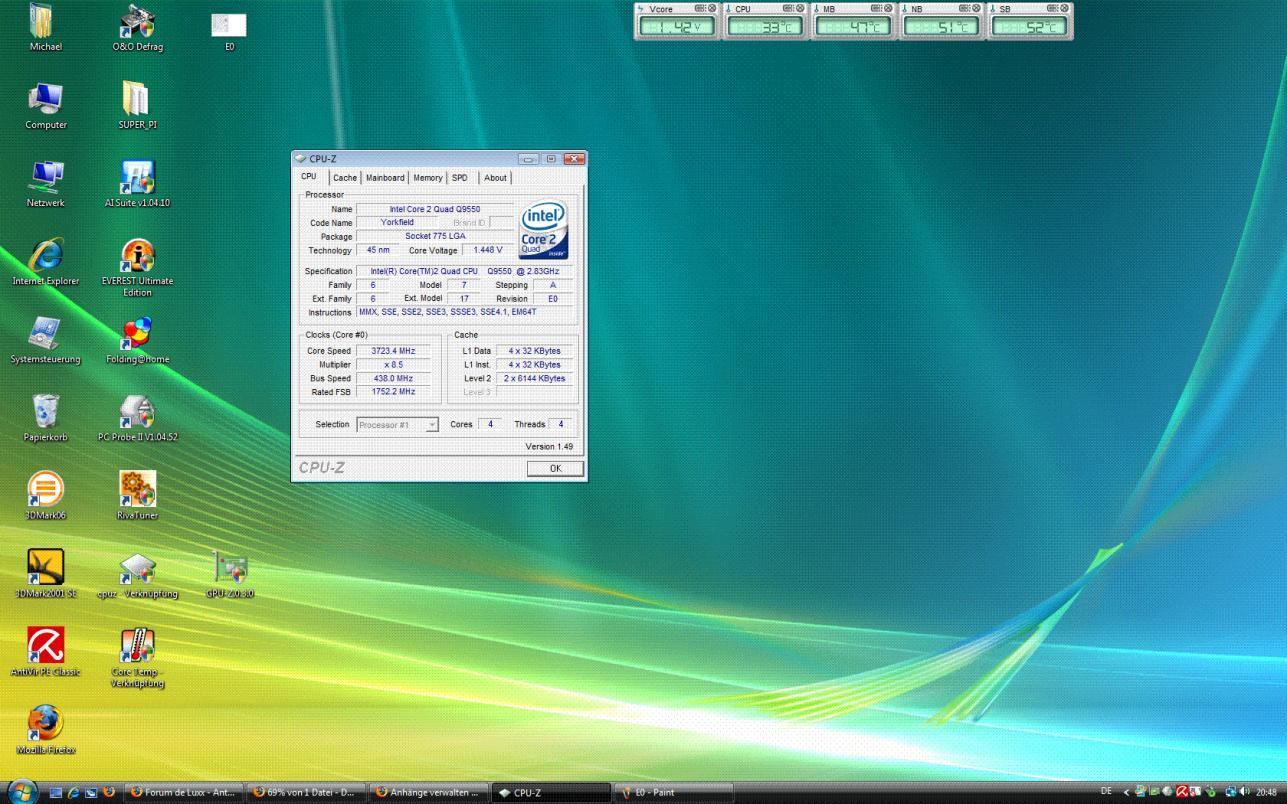Click the Name field Intel Core 2 Quad Q9550
Image resolution: width=1287 pixels, height=804 pixels.
click(435, 209)
